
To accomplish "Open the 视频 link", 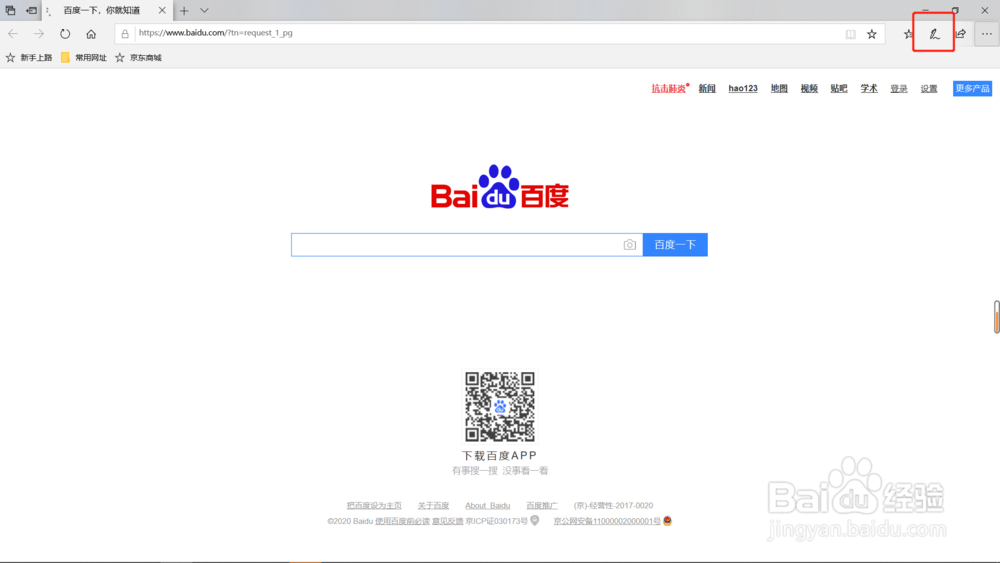I will (809, 89).
